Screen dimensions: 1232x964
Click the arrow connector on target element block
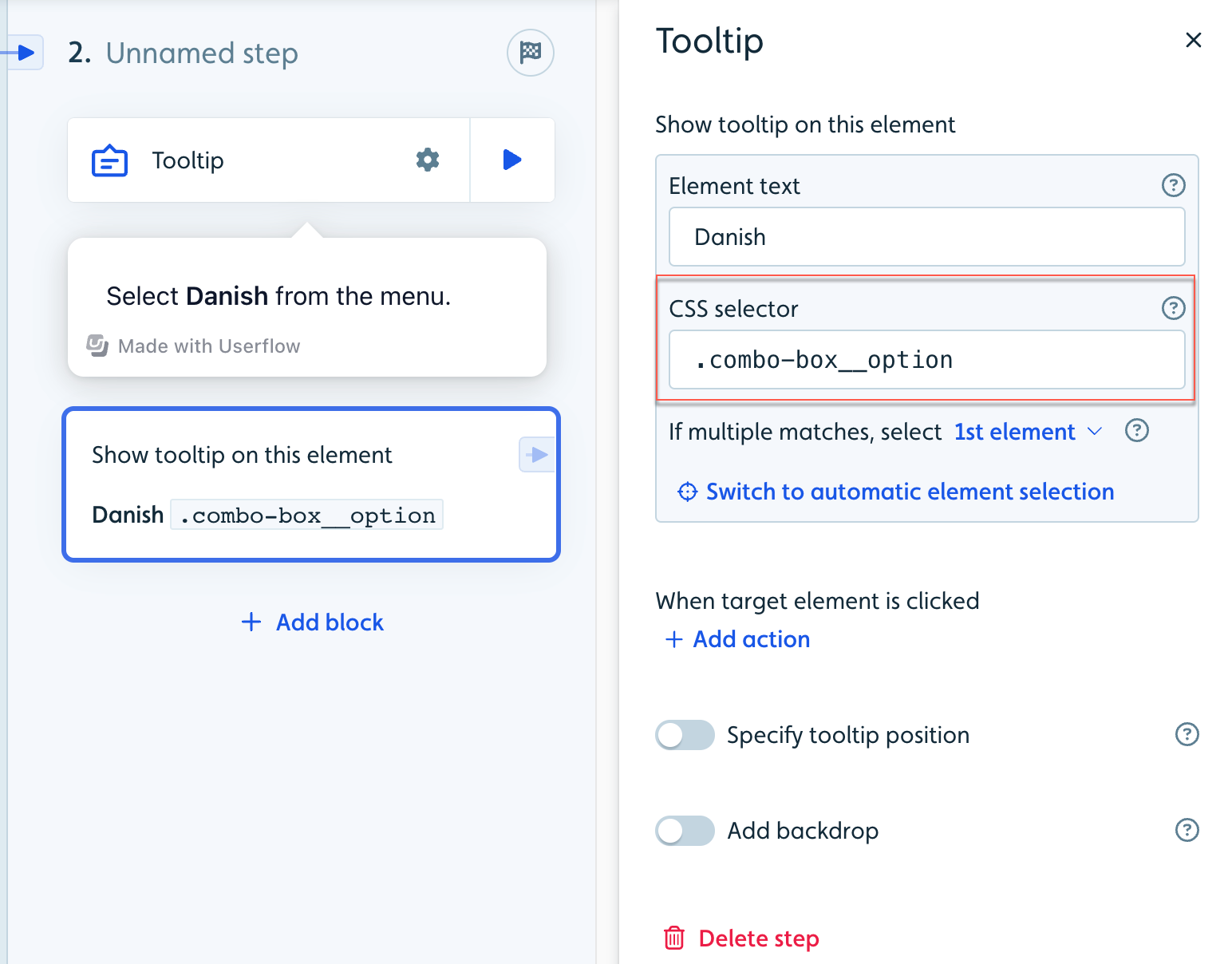(537, 455)
